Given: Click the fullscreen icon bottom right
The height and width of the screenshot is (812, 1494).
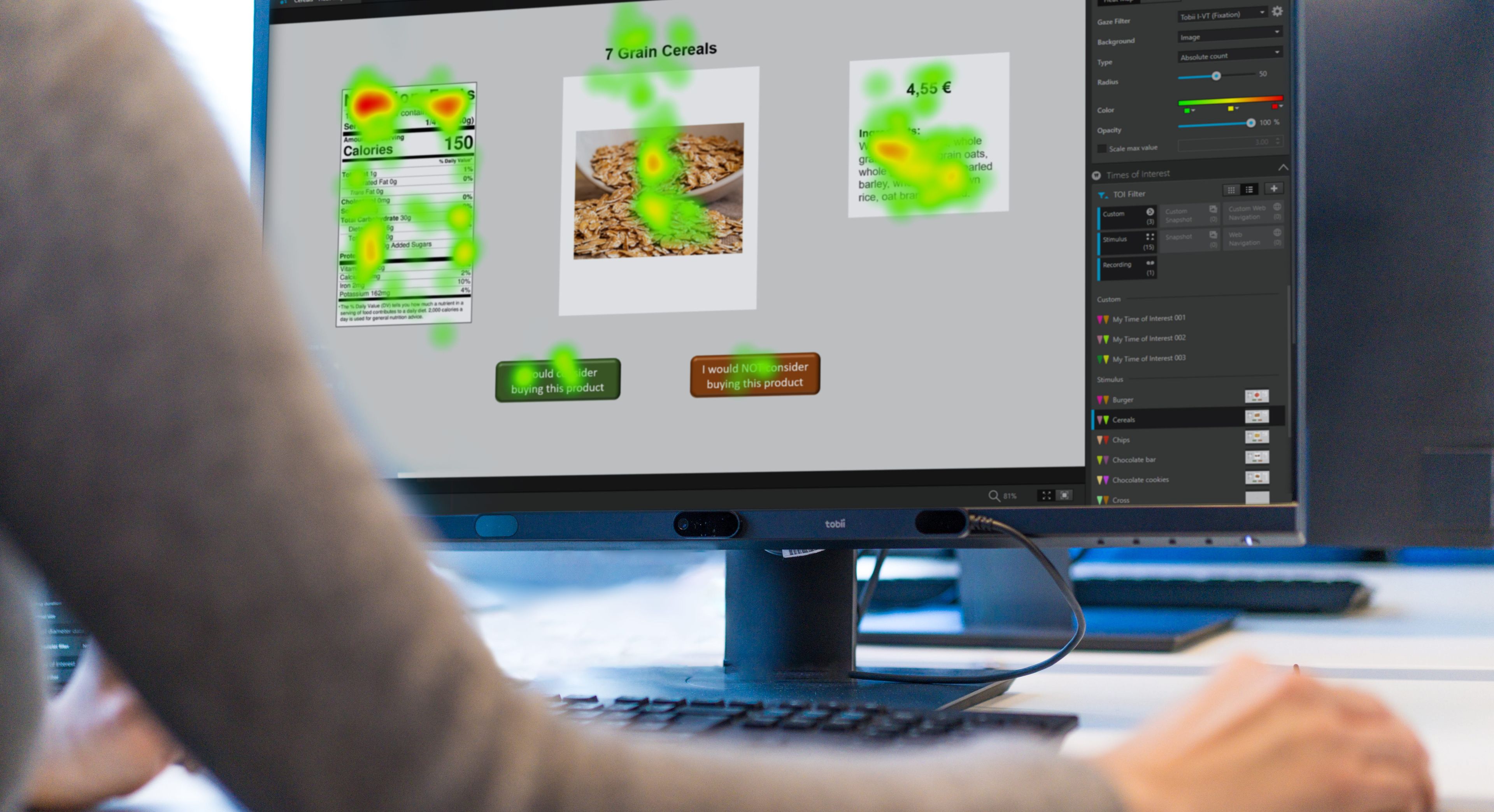Looking at the screenshot, I should tap(1046, 493).
